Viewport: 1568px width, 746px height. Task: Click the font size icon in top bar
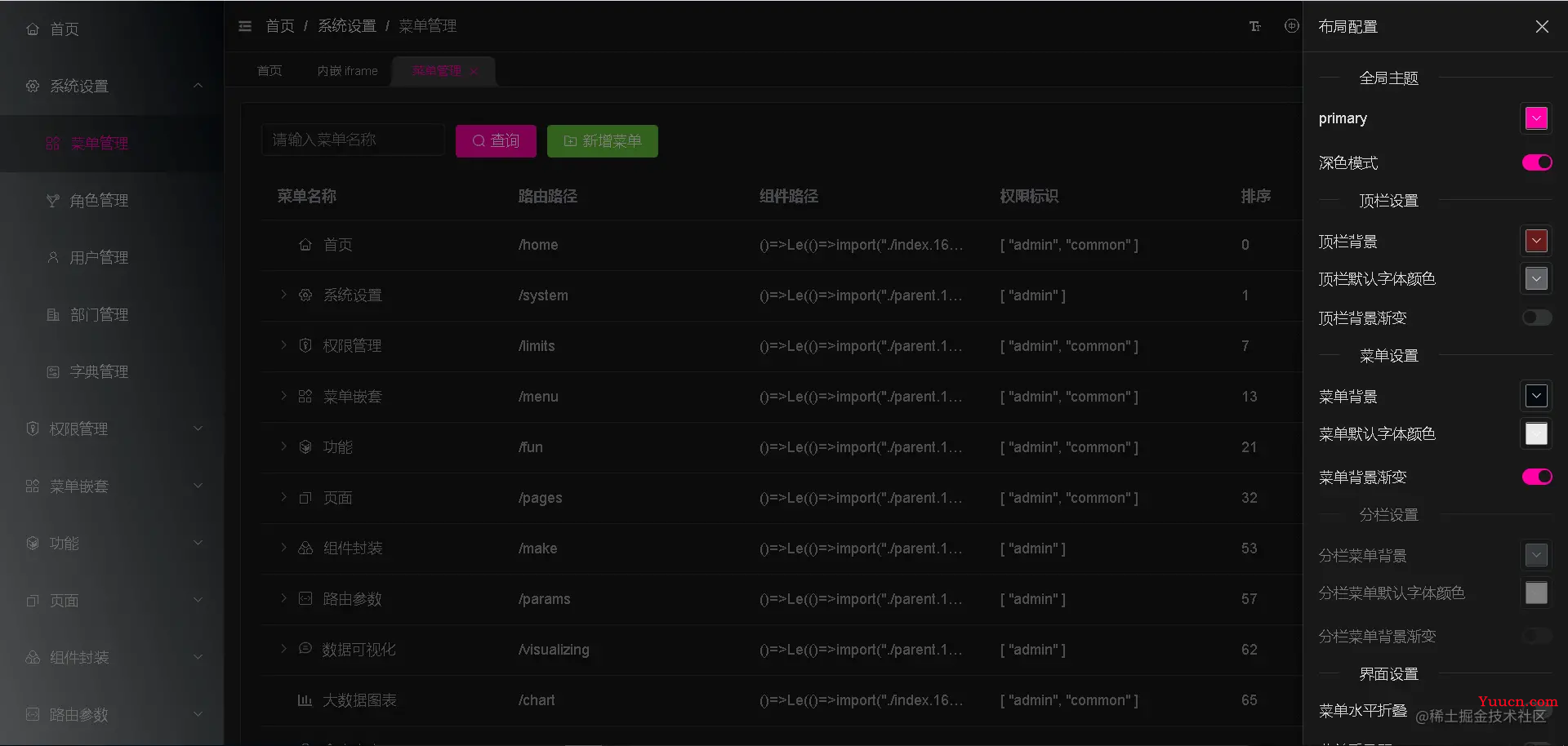click(x=1254, y=26)
